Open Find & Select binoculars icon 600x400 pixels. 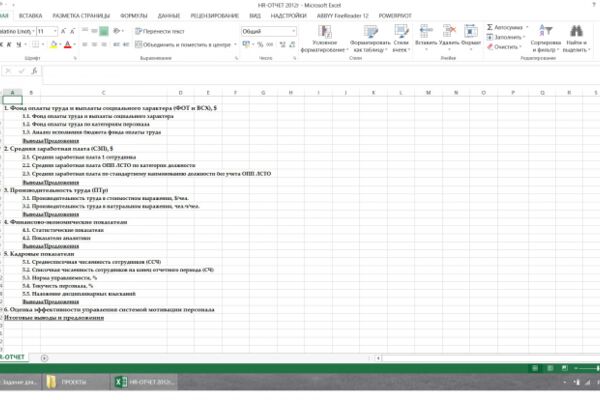[x=576, y=31]
